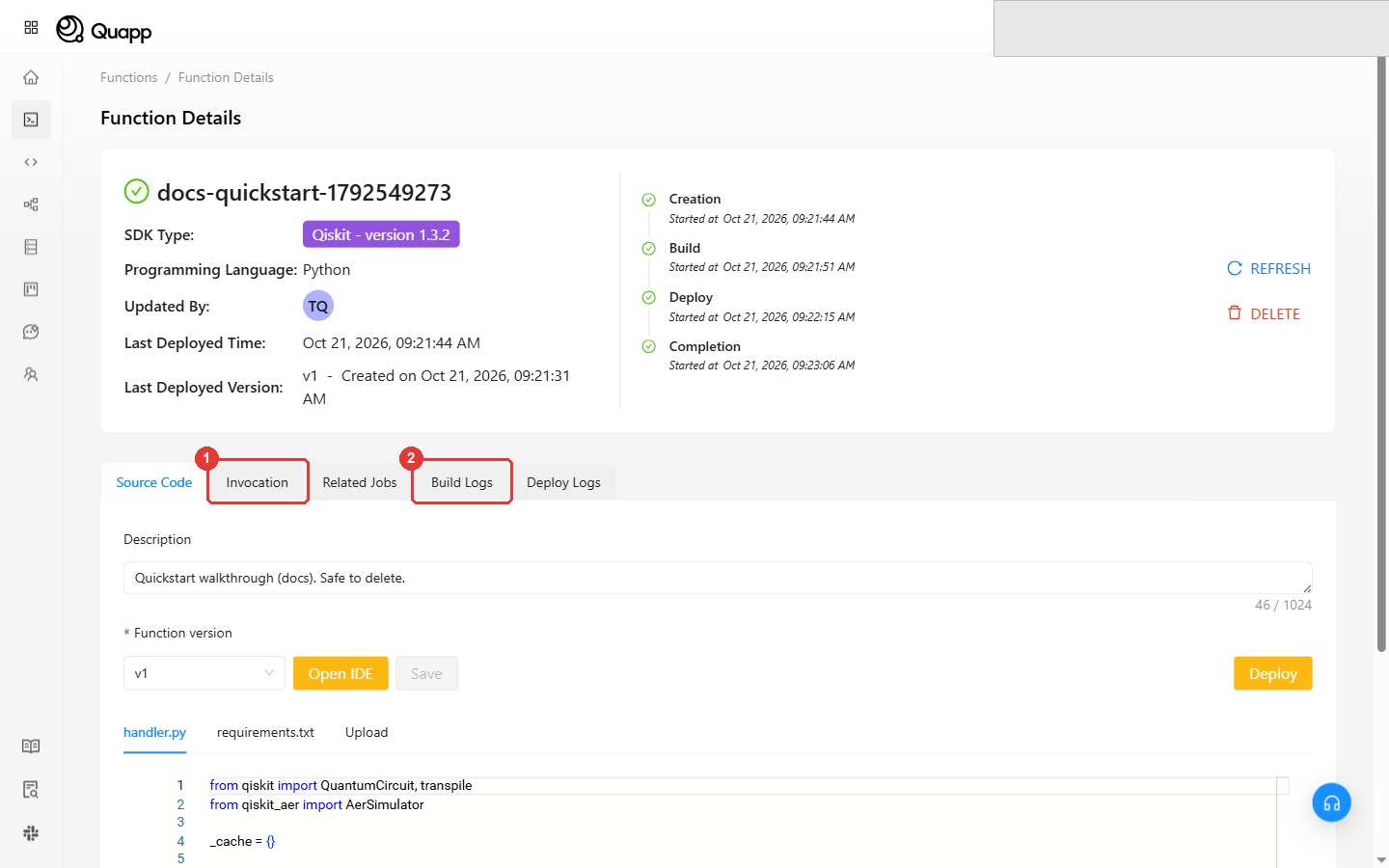Click the '_cache = {}' code line
This screenshot has height=868, width=1389.
(242, 841)
